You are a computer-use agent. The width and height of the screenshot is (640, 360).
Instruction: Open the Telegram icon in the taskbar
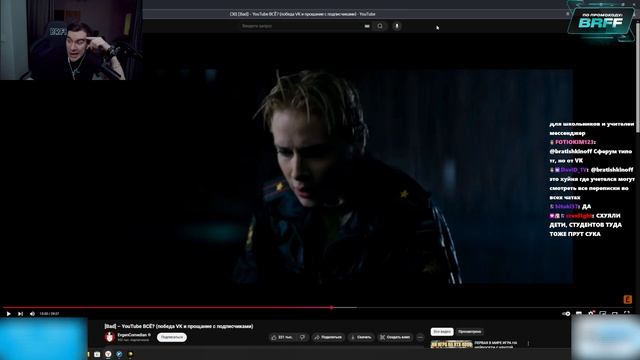[119, 354]
